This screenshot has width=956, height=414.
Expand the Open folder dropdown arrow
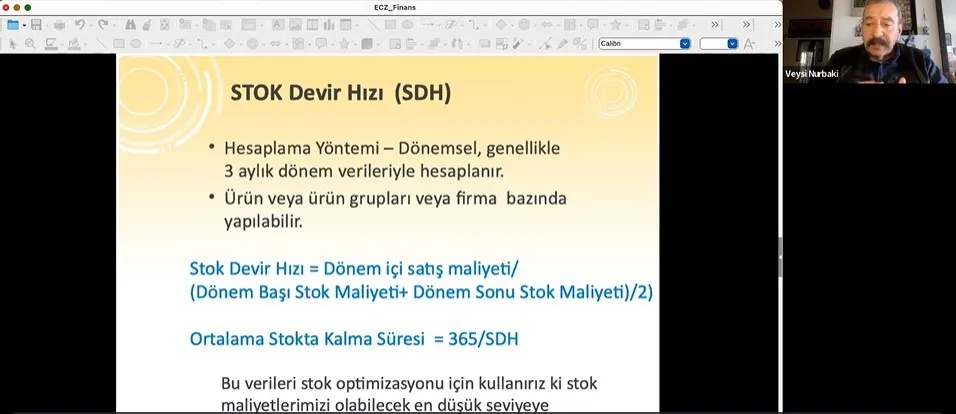23,24
